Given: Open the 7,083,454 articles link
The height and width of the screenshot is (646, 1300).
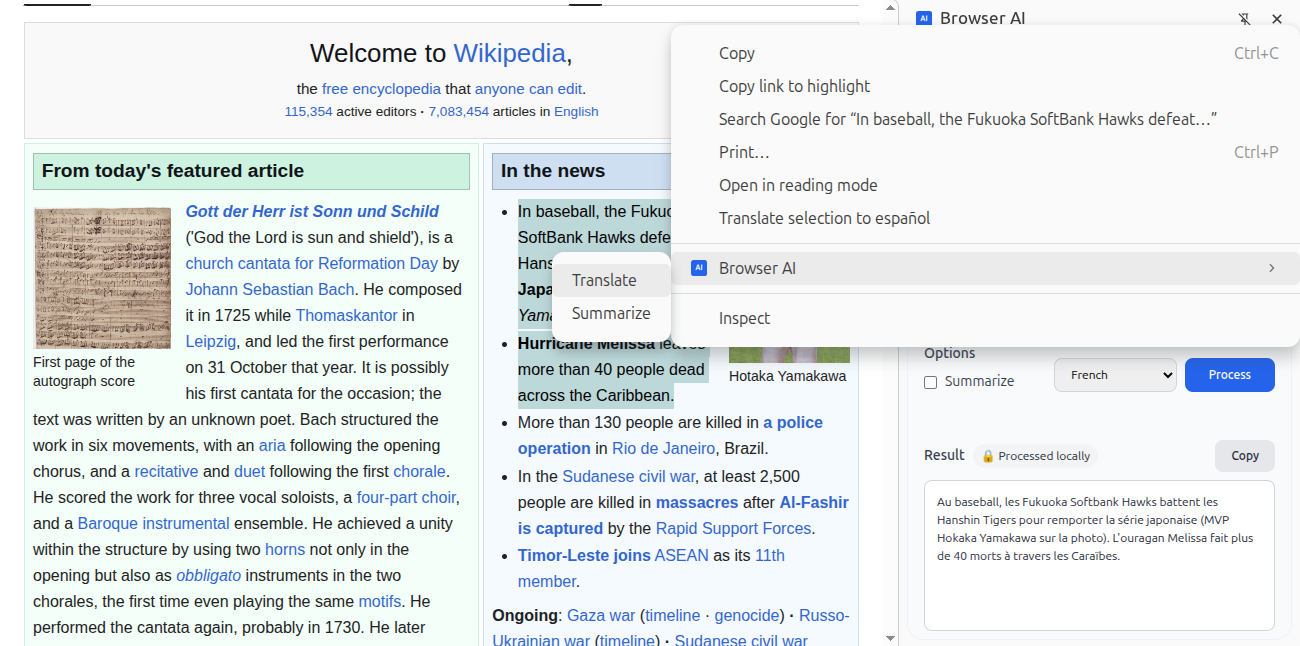Looking at the screenshot, I should [x=458, y=111].
